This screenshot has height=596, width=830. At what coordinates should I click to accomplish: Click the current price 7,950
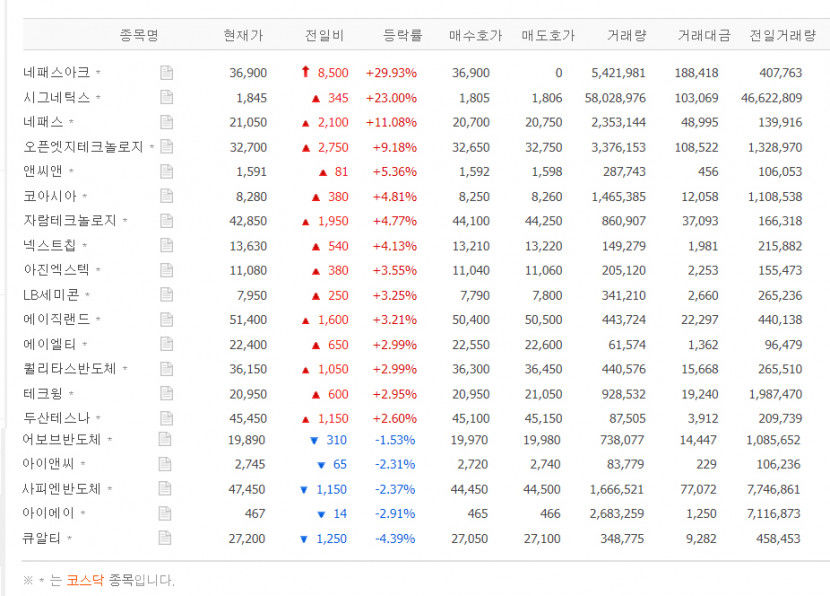point(251,295)
